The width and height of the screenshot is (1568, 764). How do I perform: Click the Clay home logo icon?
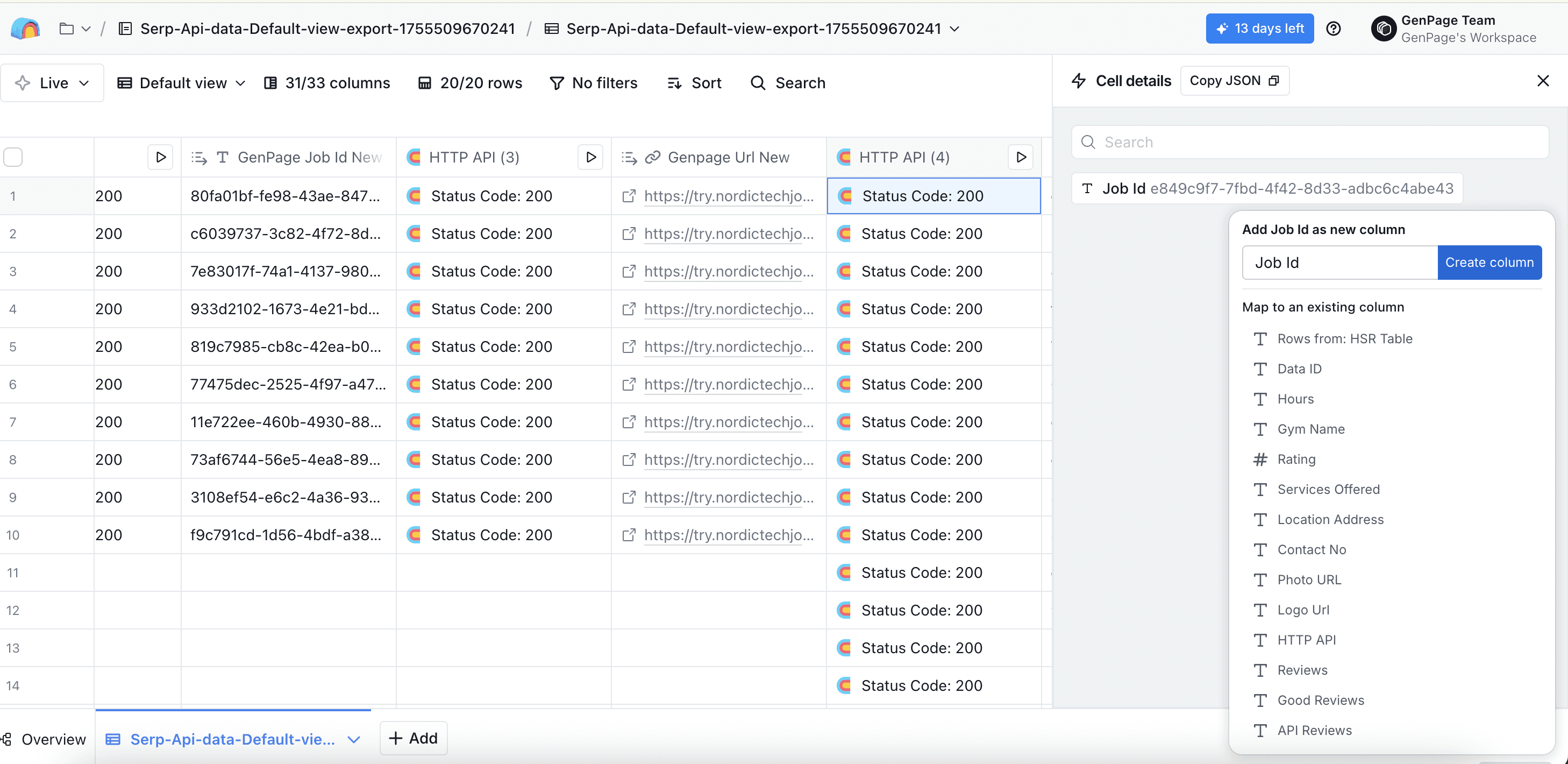tap(26, 29)
